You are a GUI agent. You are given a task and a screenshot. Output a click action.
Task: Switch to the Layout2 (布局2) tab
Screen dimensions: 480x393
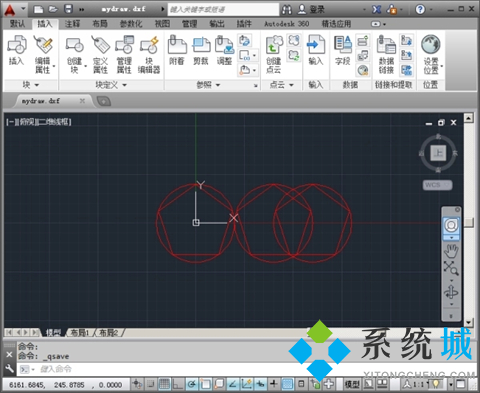[x=109, y=333]
